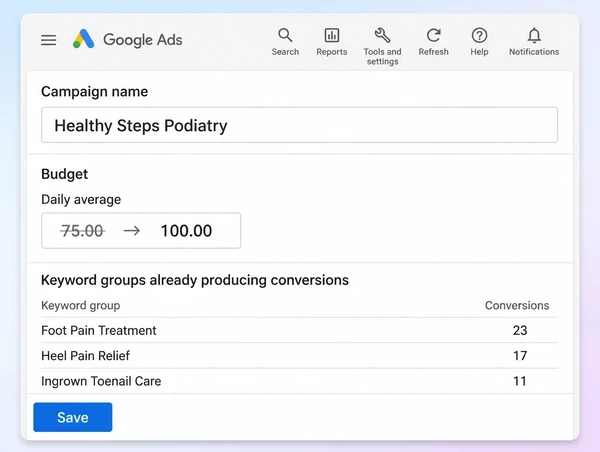This screenshot has height=452, width=600.
Task: Click the Campaign name label
Action: (x=94, y=91)
